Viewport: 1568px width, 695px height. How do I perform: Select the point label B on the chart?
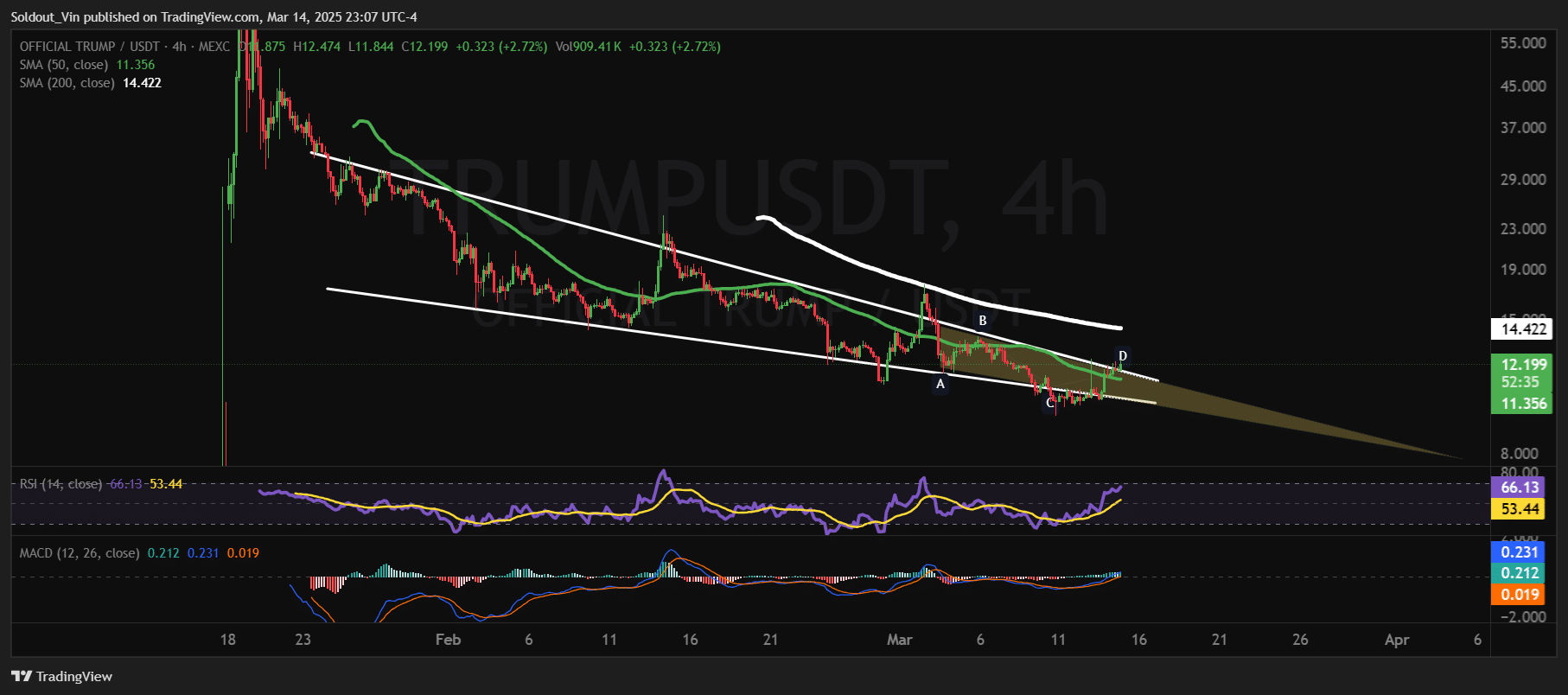(x=983, y=321)
